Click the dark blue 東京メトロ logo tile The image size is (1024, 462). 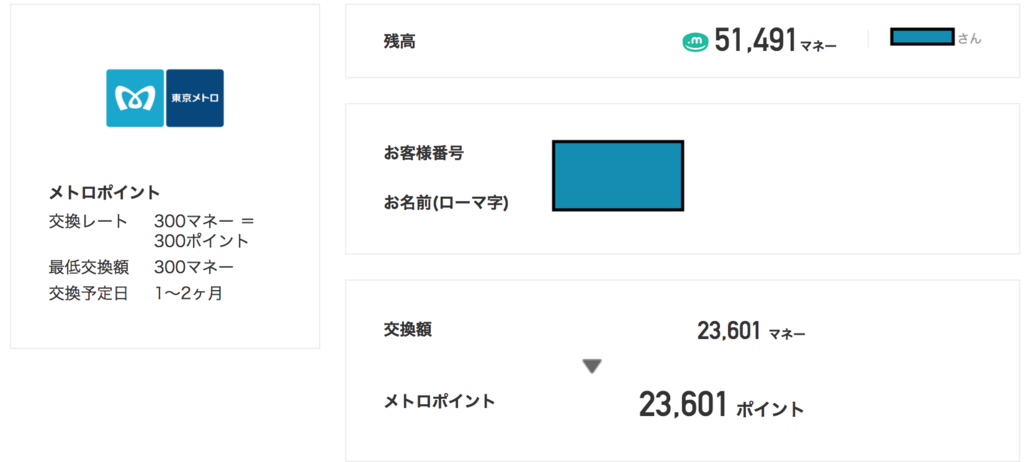pos(195,98)
